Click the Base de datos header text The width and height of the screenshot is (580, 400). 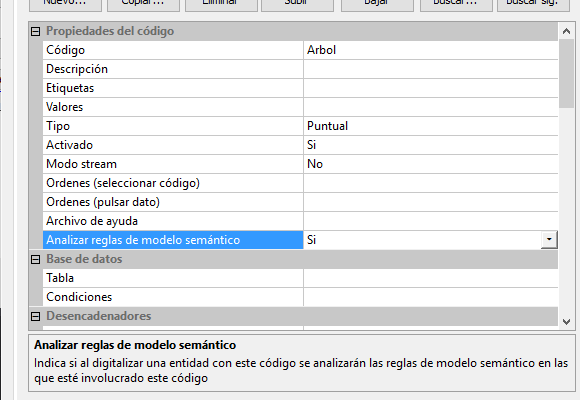84,259
